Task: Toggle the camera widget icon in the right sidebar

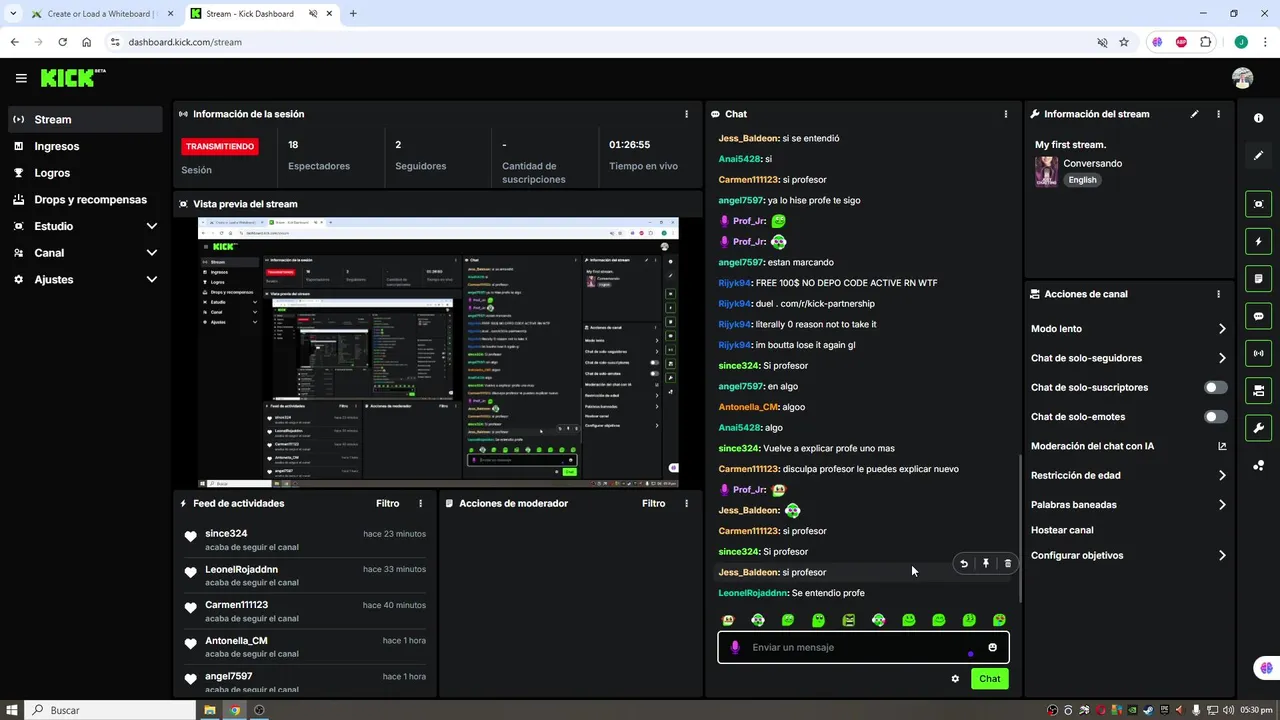Action: click(x=1258, y=390)
